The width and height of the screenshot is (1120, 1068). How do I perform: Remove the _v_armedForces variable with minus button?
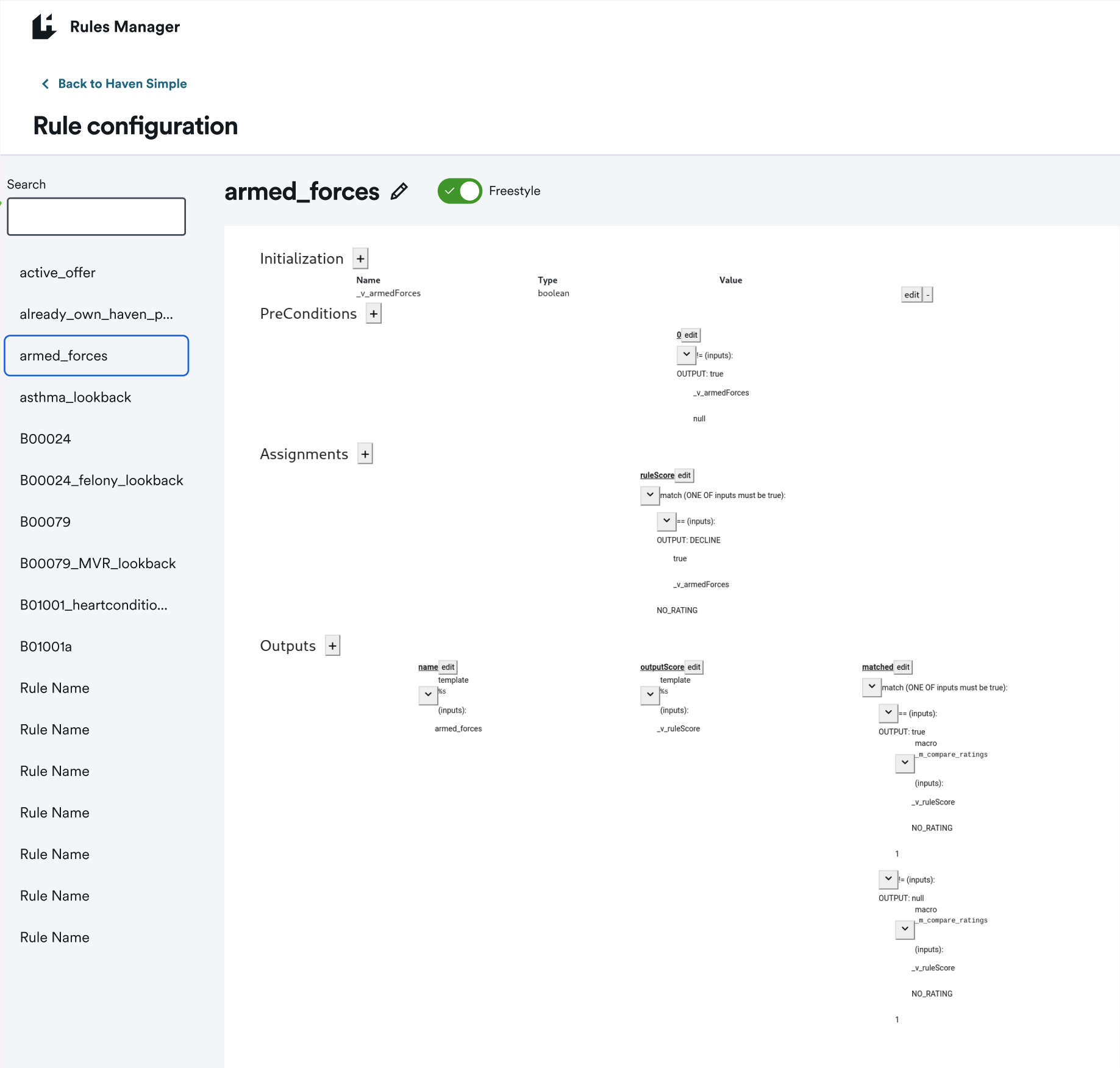[928, 295]
